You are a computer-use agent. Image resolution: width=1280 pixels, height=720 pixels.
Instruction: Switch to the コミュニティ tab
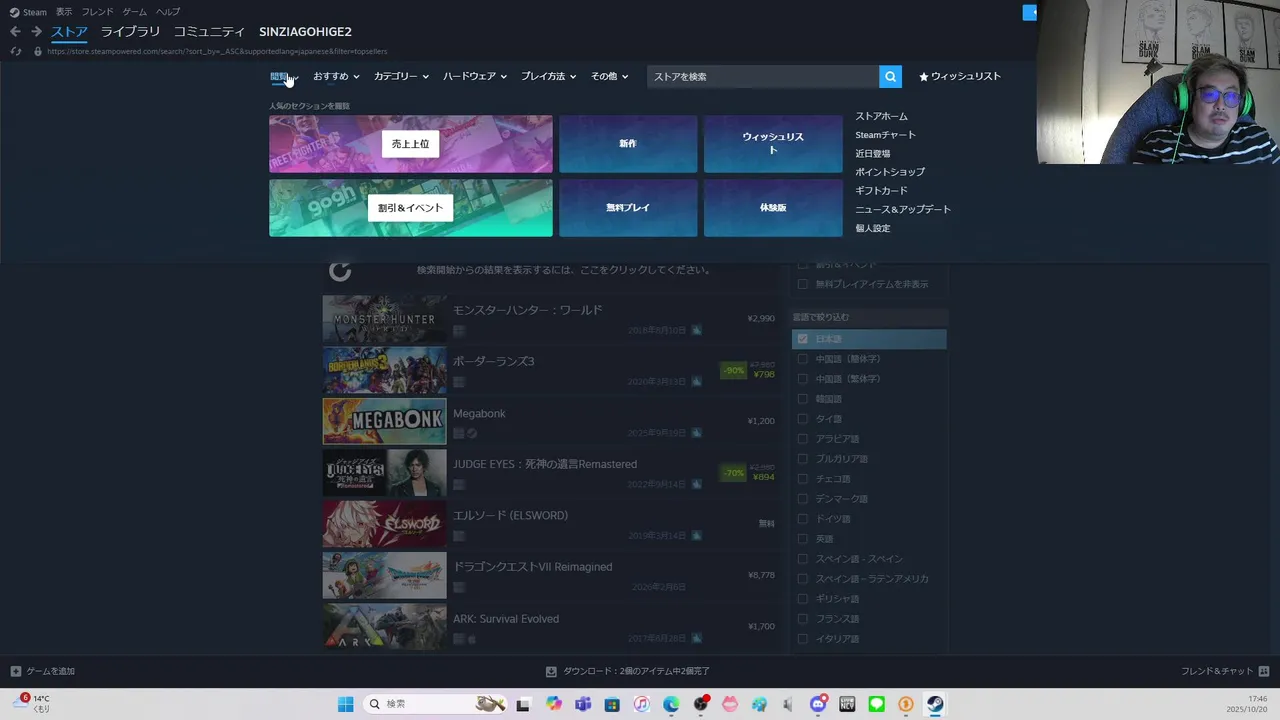209,32
